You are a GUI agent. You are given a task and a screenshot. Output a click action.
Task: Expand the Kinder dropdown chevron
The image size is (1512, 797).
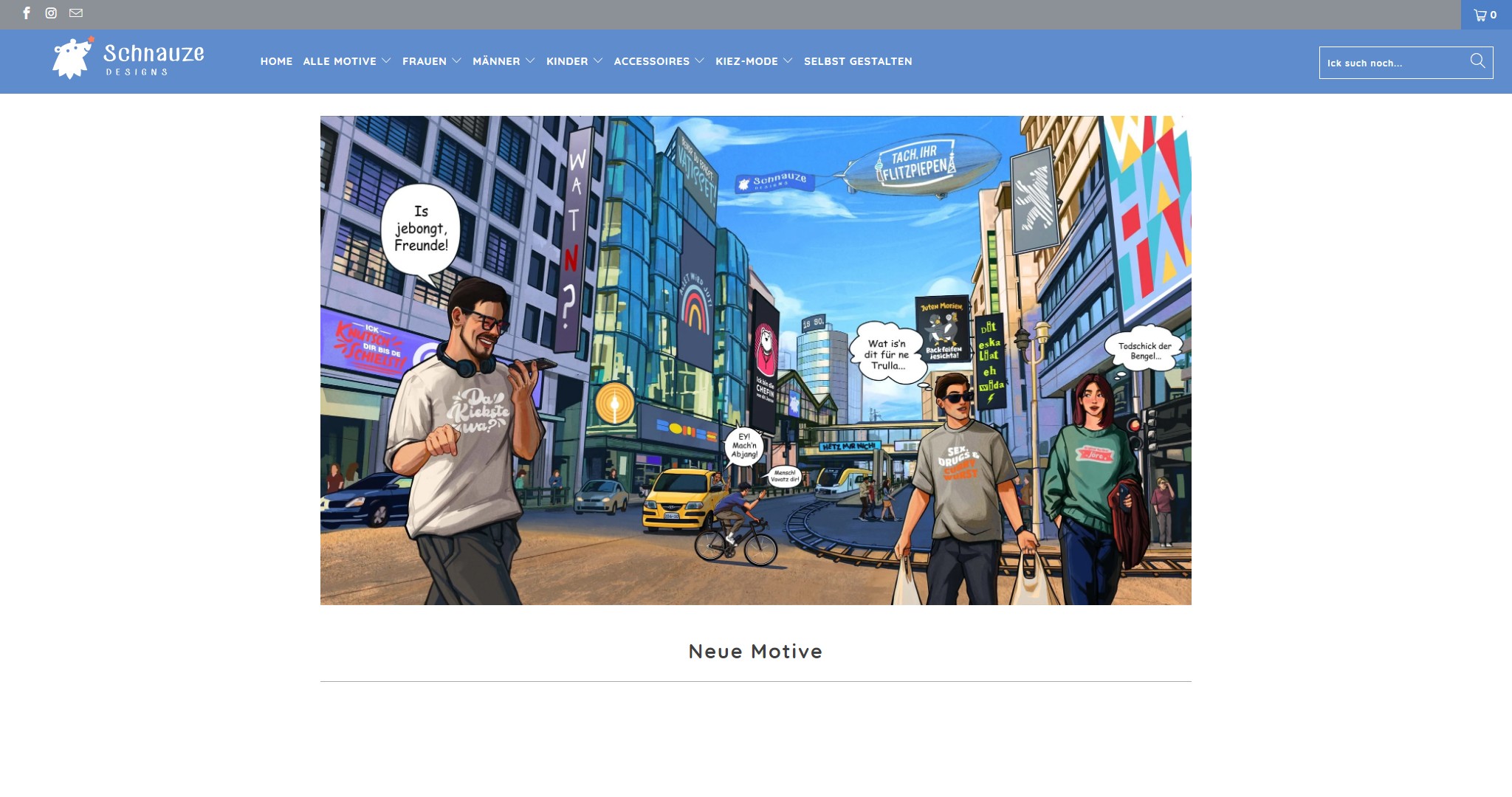point(598,61)
